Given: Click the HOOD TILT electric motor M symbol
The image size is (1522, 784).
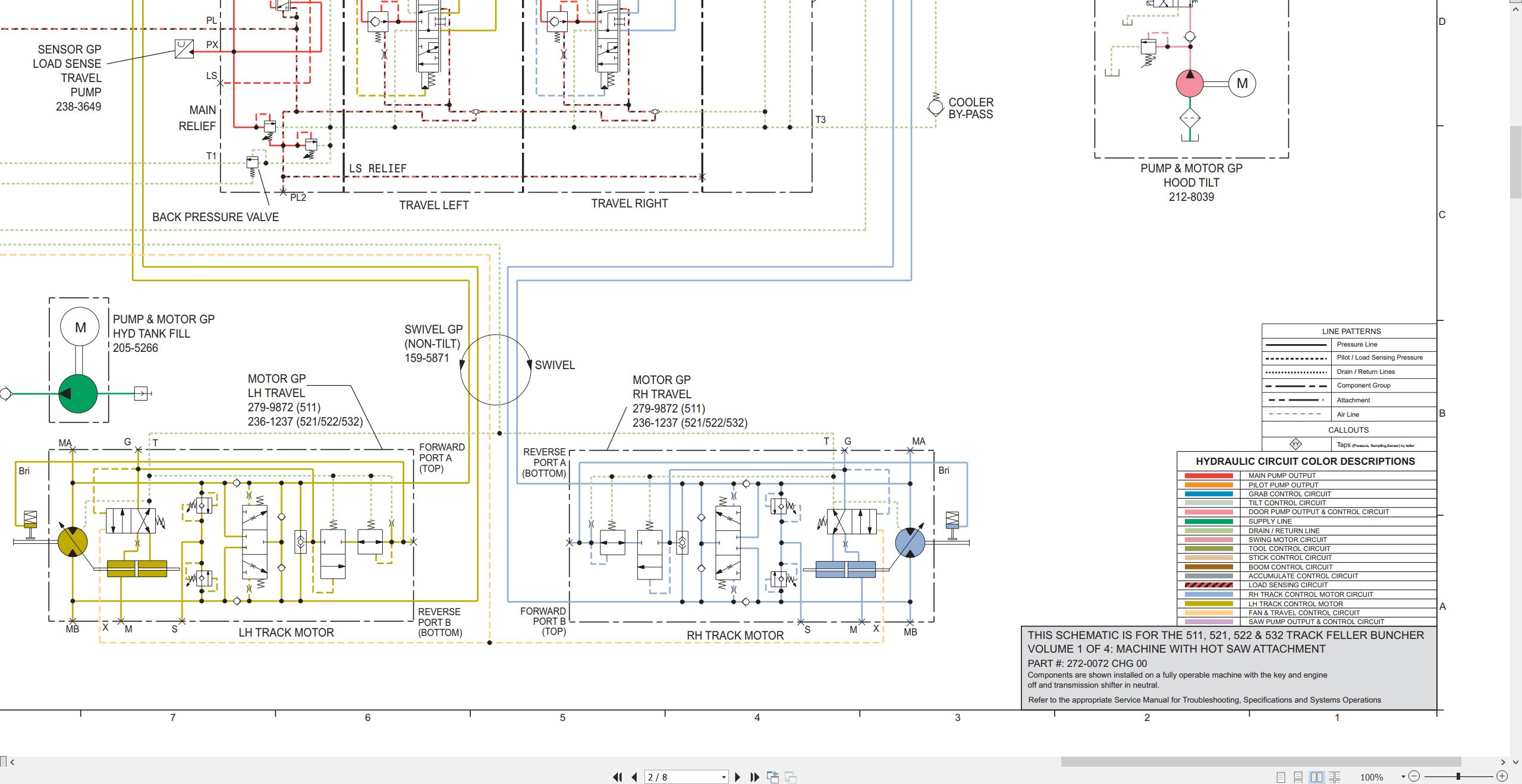Looking at the screenshot, I should (x=1242, y=83).
